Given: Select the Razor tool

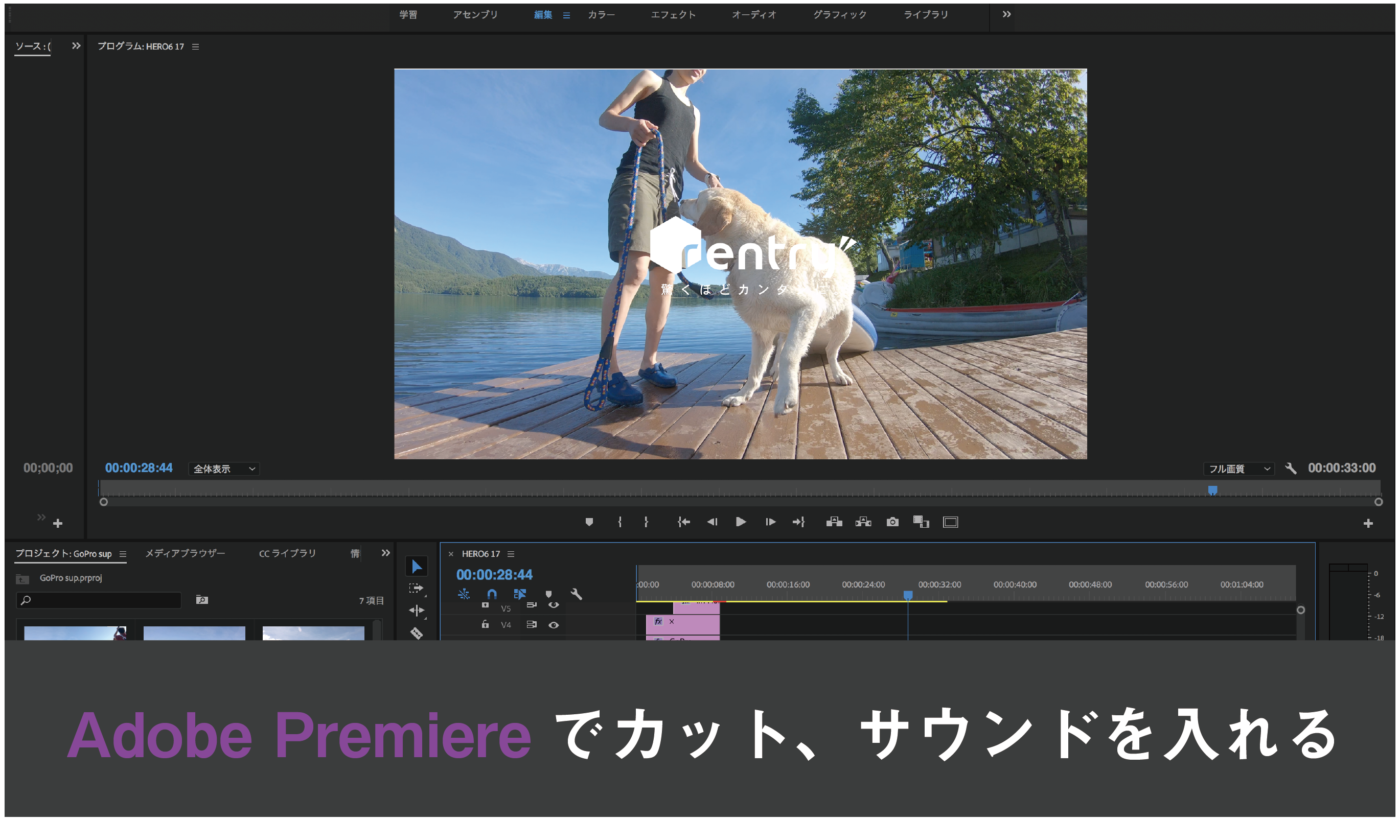Looking at the screenshot, I should (x=417, y=632).
